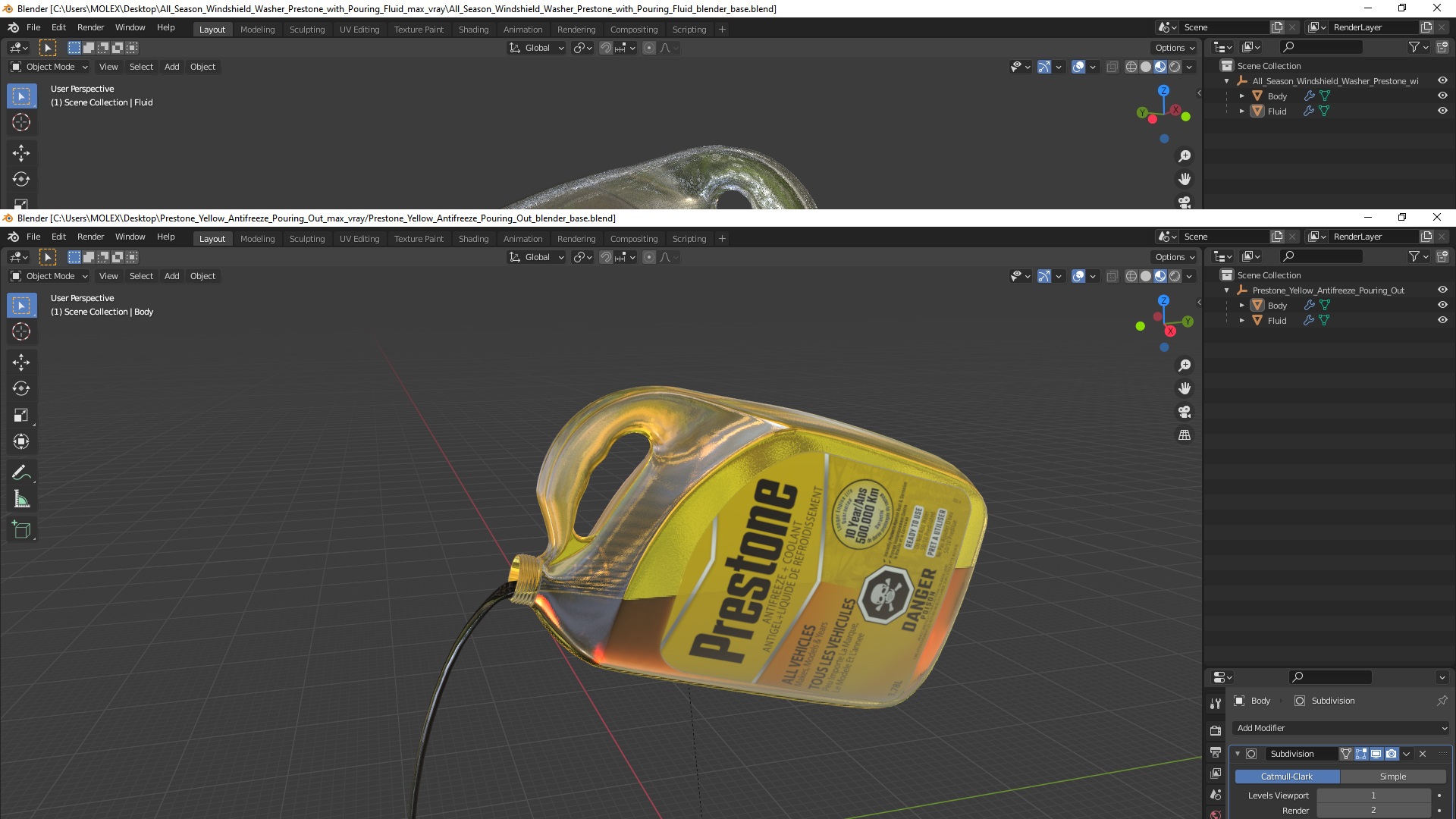Toggle Subdivision modifier render camera display

(1392, 754)
